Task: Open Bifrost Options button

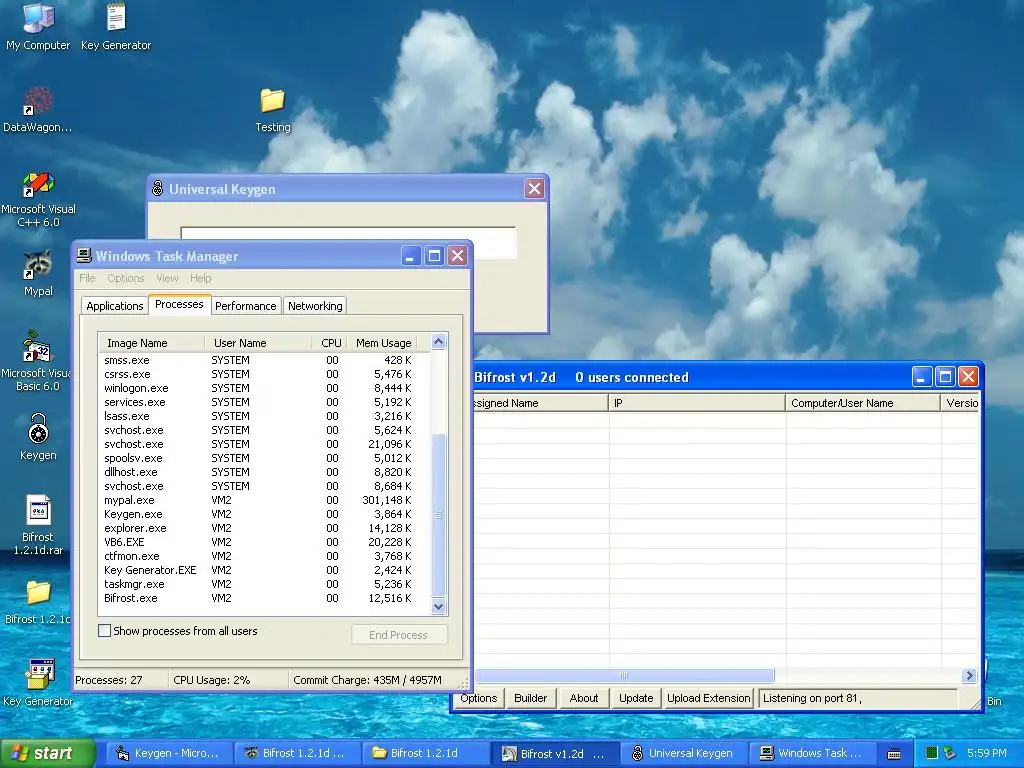Action: 479,698
